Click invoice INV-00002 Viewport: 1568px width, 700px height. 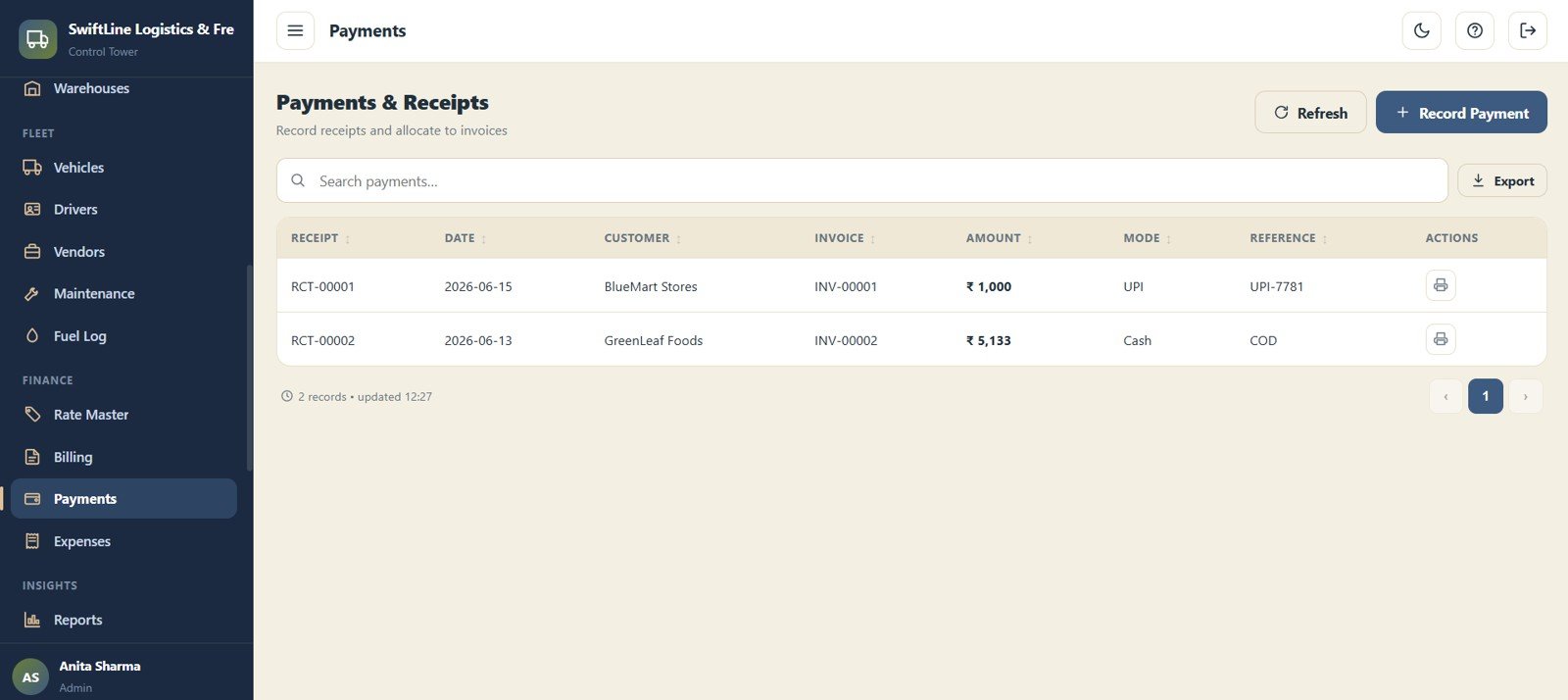846,340
